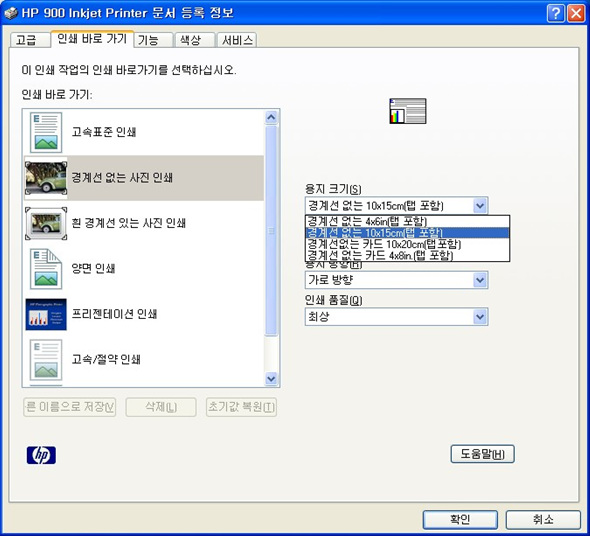Click the 도움말(H) button

482,454
